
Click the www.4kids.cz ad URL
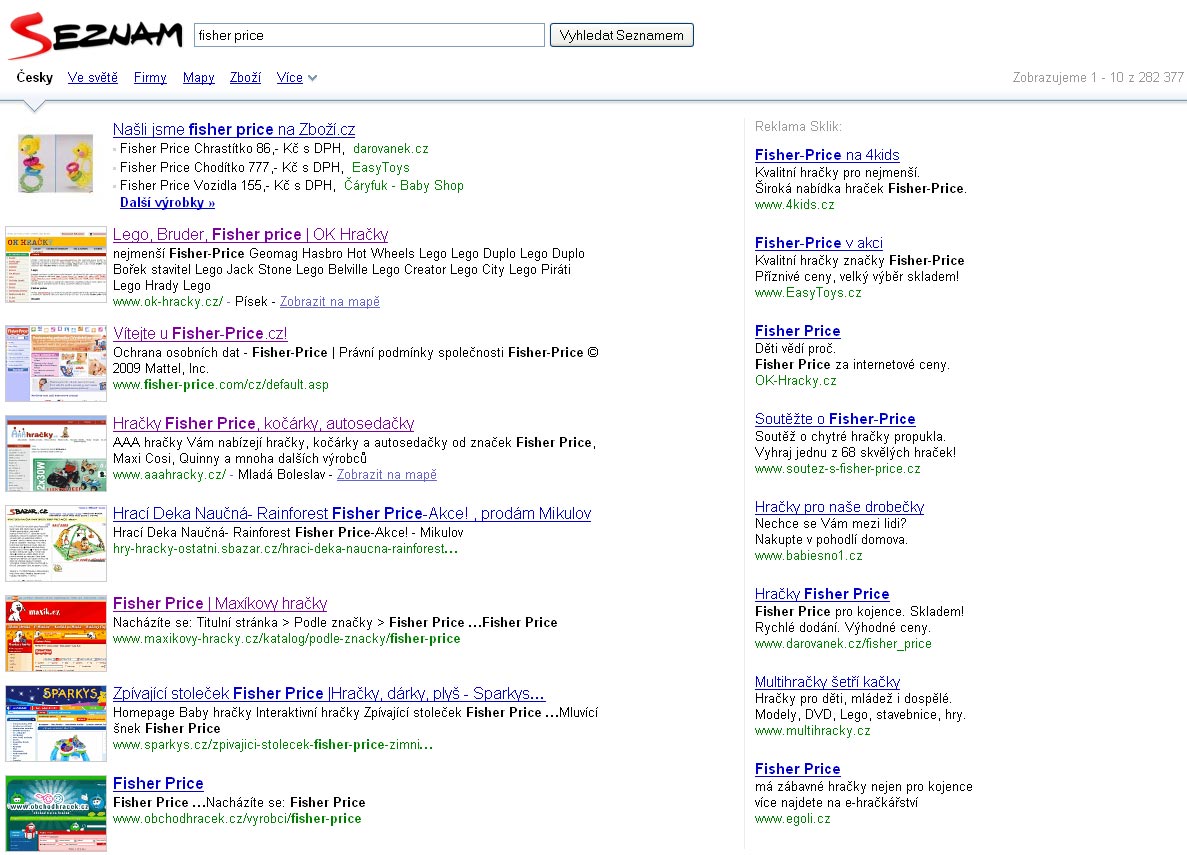(794, 204)
